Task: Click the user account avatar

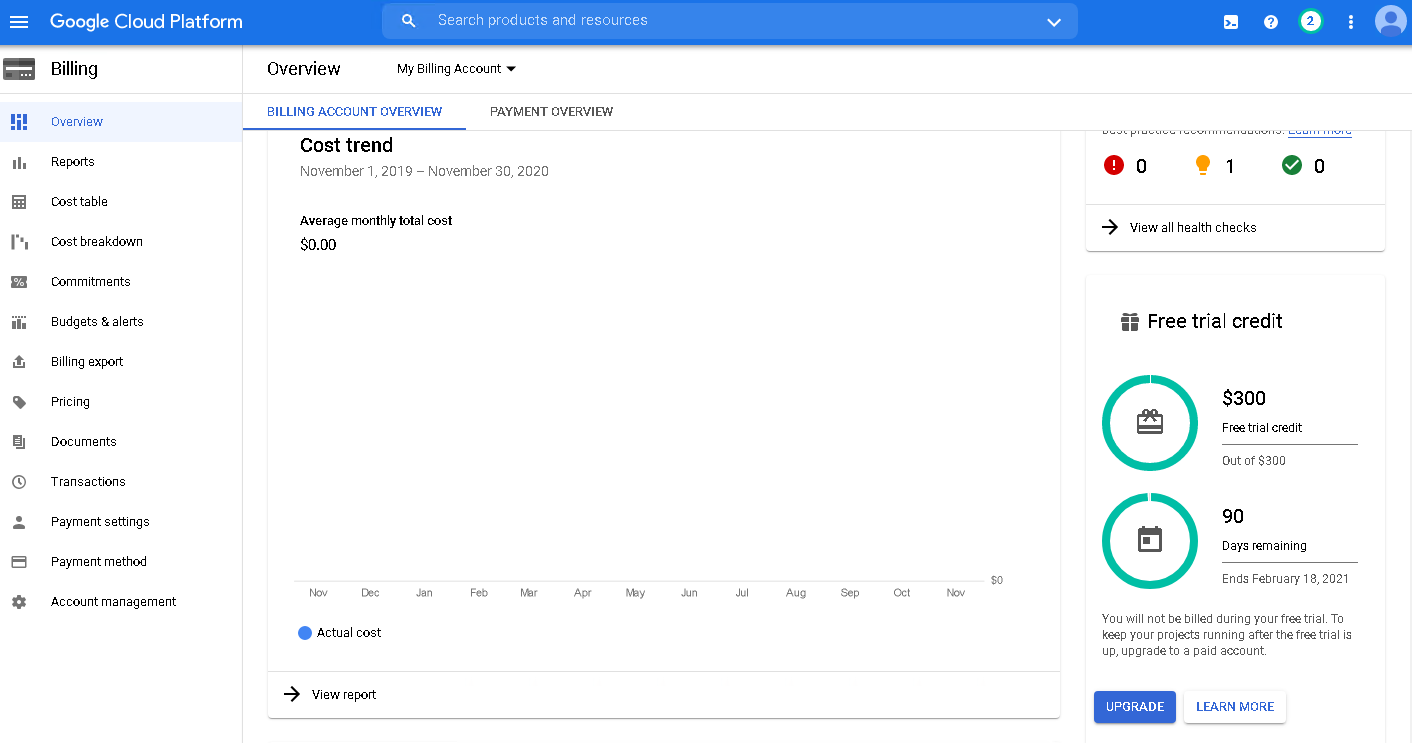Action: (1390, 21)
